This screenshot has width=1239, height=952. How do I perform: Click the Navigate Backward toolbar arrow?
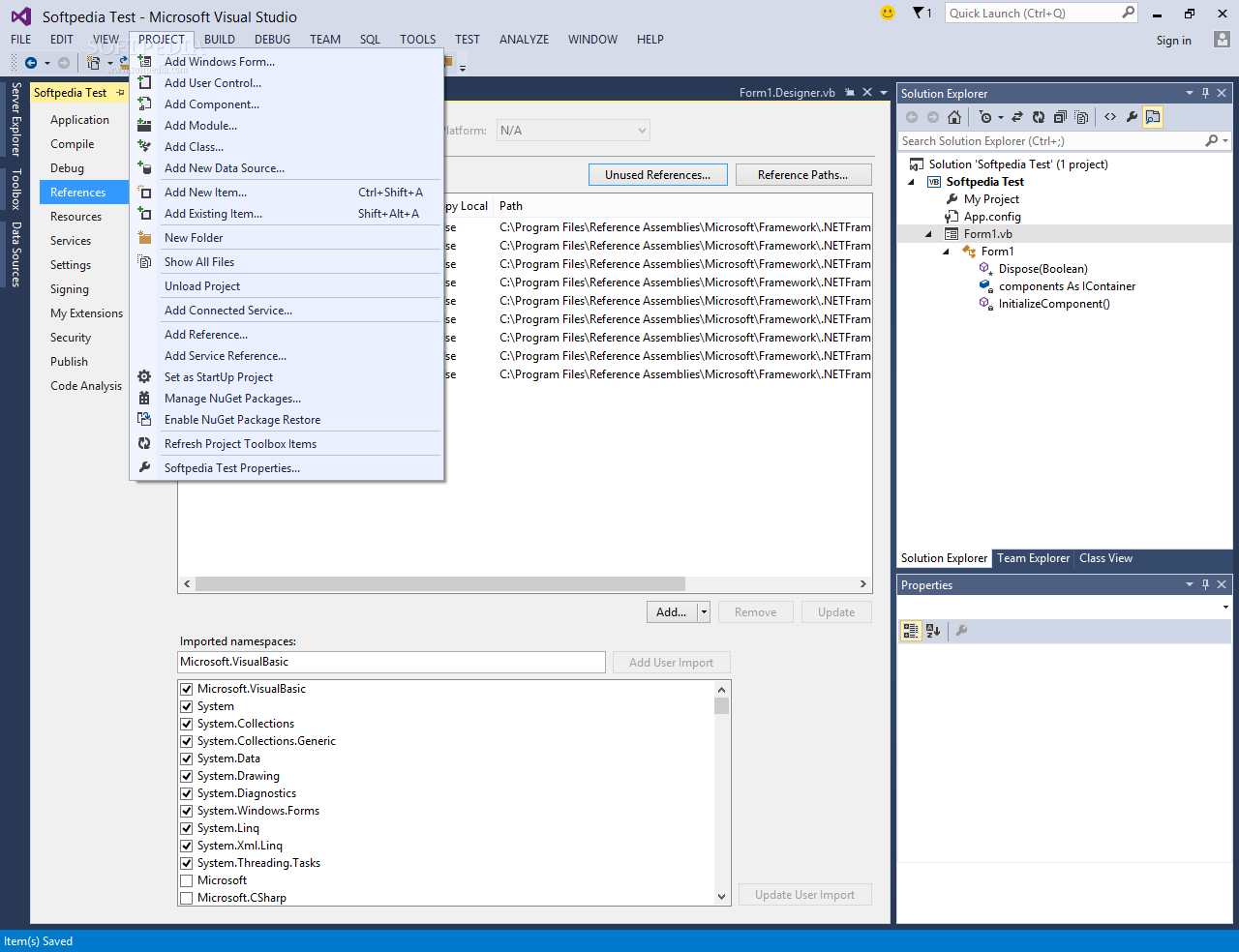pos(31,63)
